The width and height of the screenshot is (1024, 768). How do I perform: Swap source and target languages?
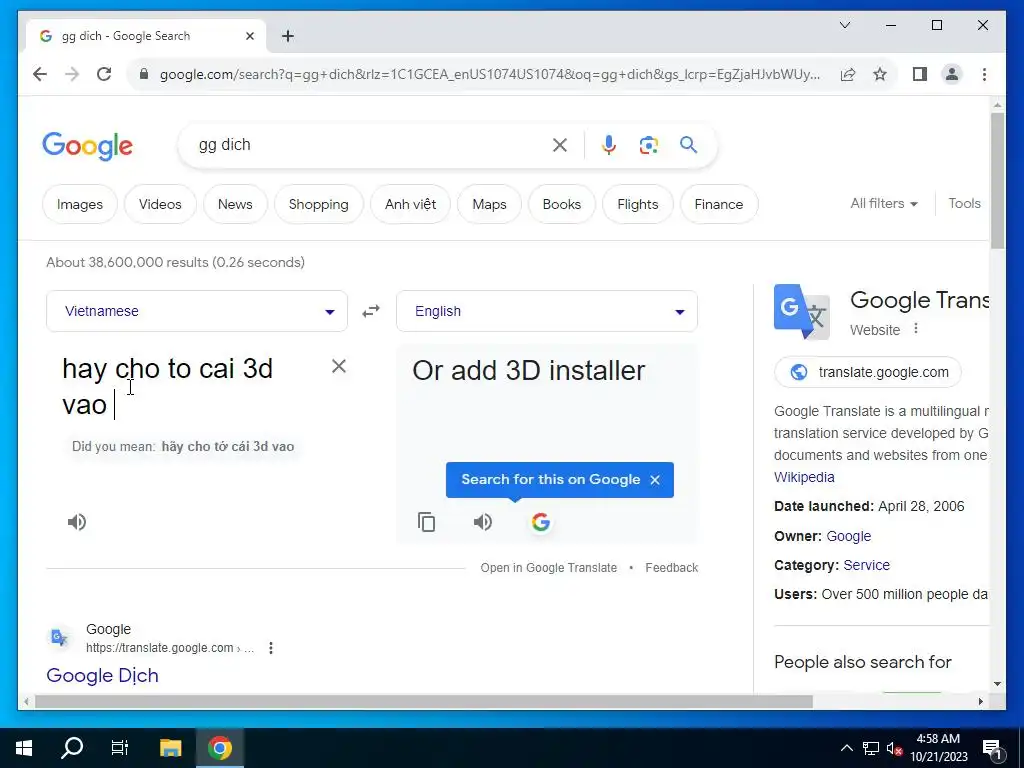pyautogui.click(x=371, y=312)
